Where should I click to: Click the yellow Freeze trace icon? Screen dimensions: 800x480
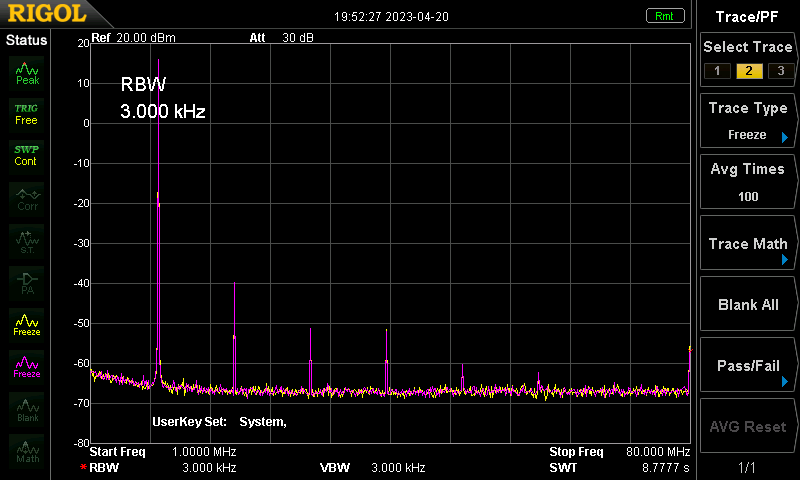(x=27, y=325)
